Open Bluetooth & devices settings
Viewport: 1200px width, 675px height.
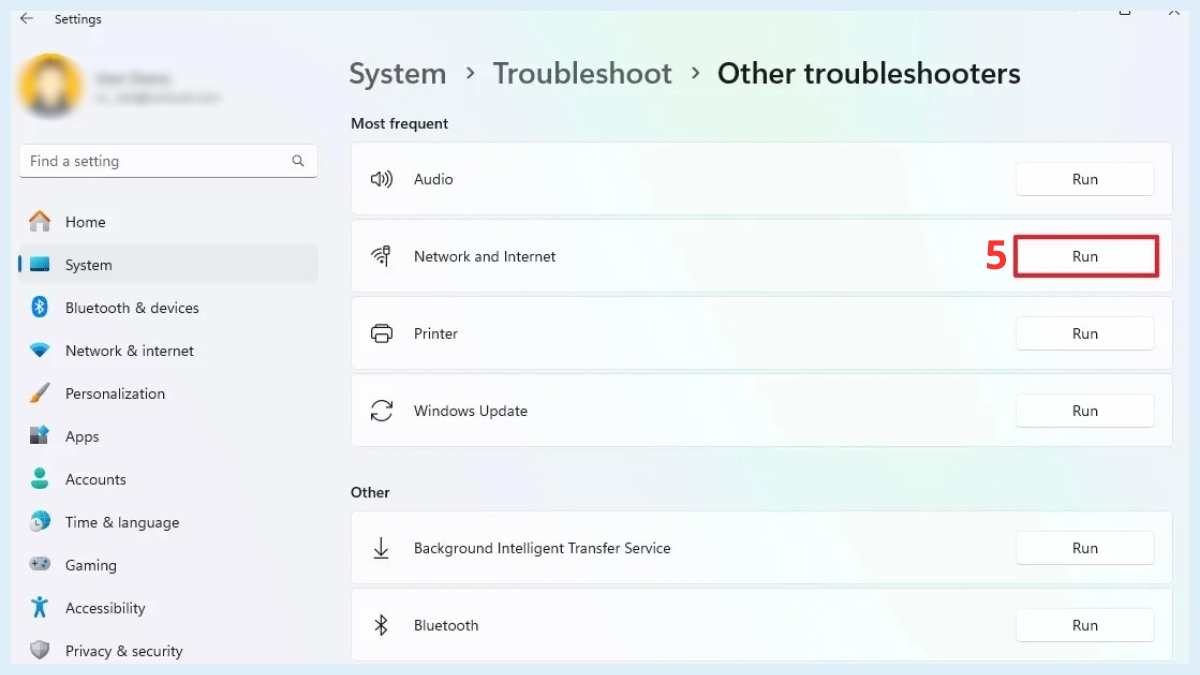[x=168, y=308]
